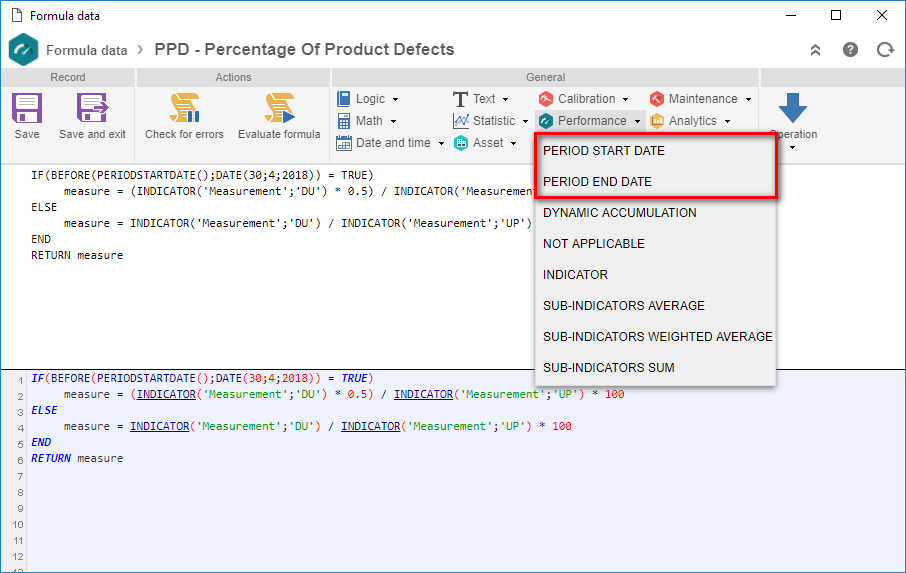This screenshot has height=573, width=906.
Task: Expand the Statistic dropdown arrow
Action: [525, 121]
